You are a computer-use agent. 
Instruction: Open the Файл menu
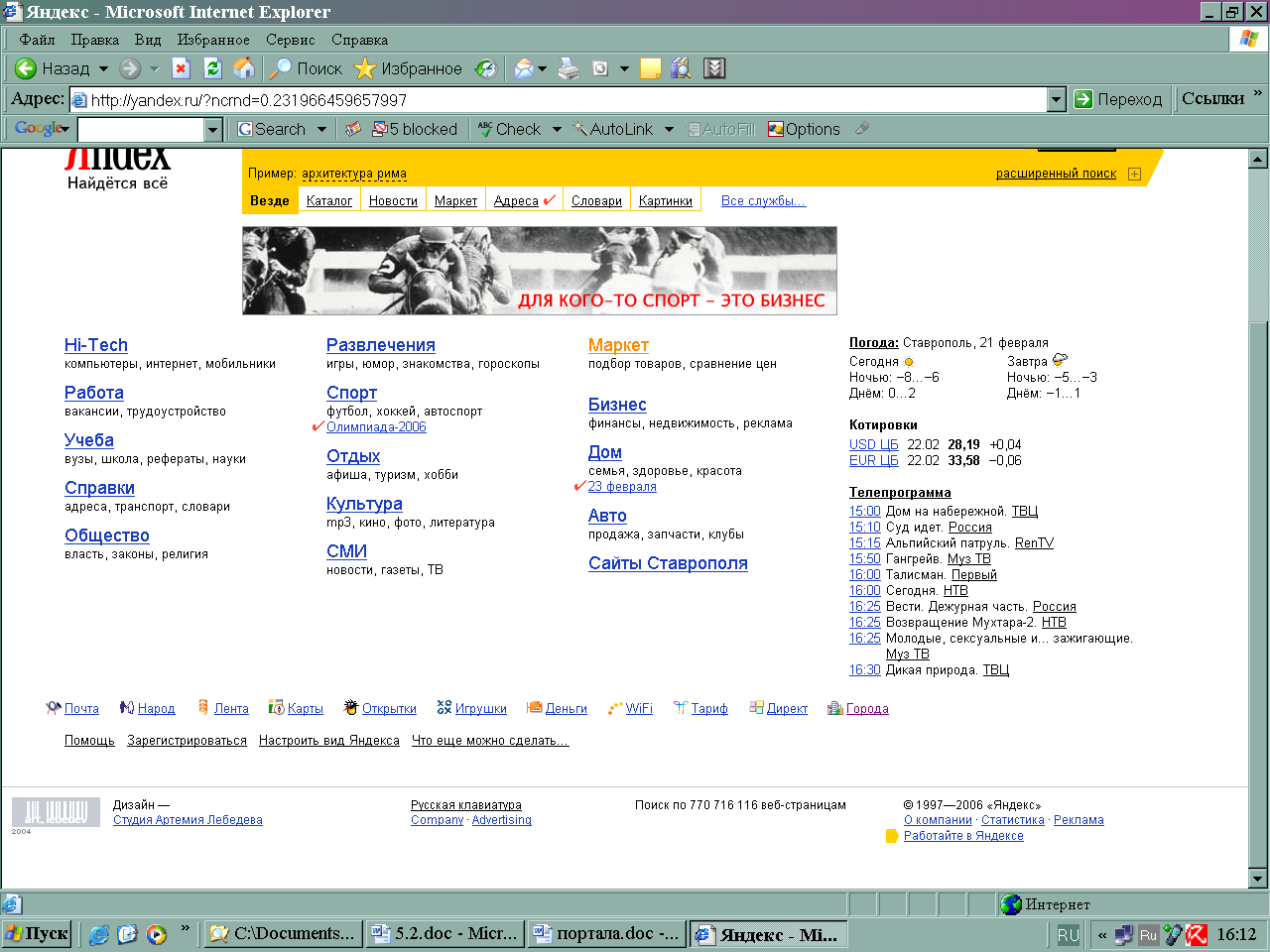click(x=37, y=40)
